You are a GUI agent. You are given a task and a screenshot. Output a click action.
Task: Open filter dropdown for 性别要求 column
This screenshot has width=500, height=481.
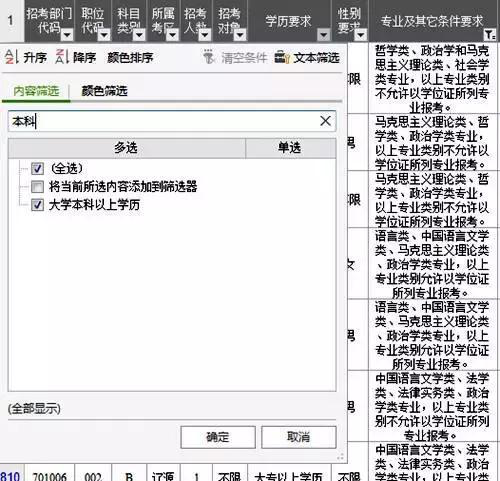coord(360,35)
